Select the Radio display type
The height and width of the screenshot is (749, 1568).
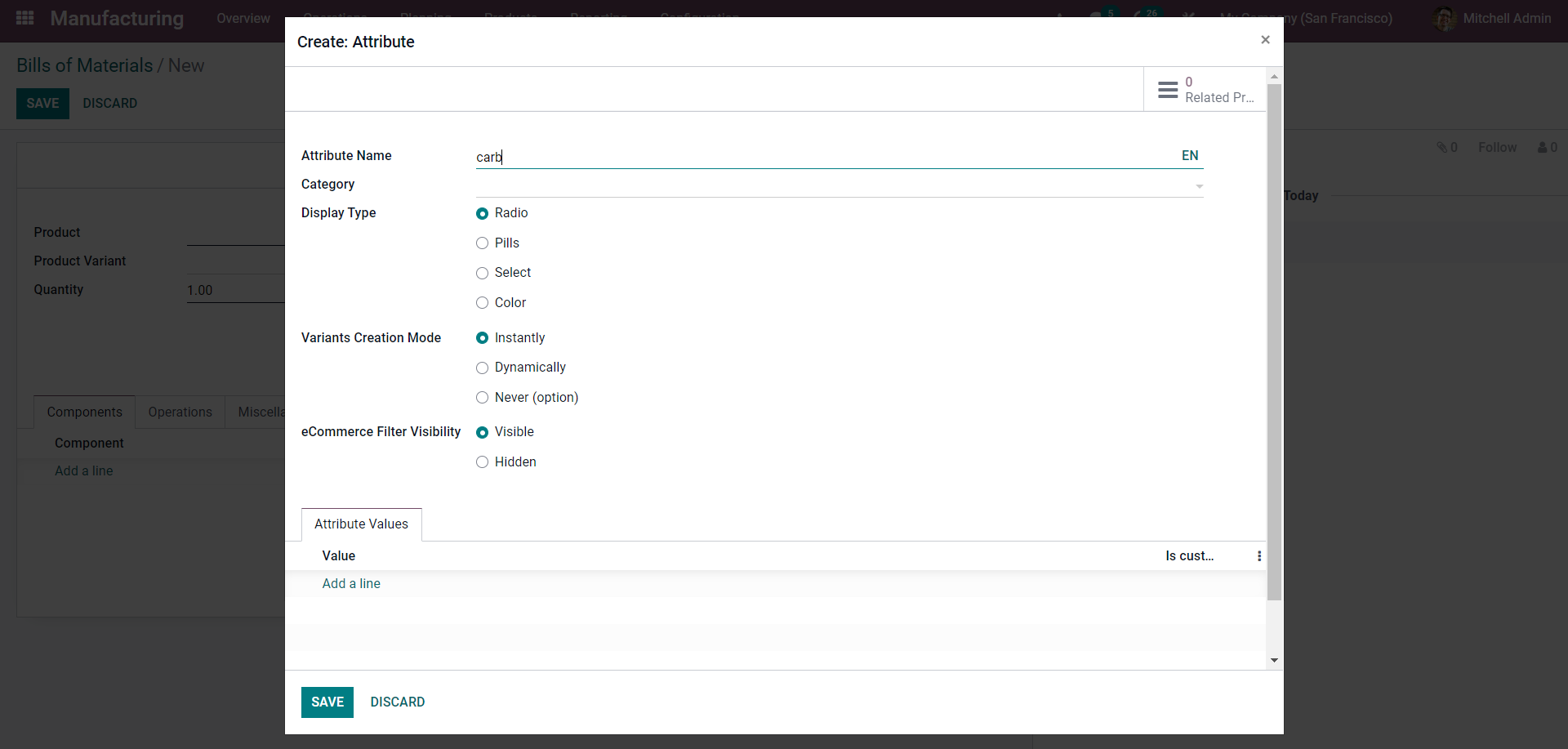point(482,213)
